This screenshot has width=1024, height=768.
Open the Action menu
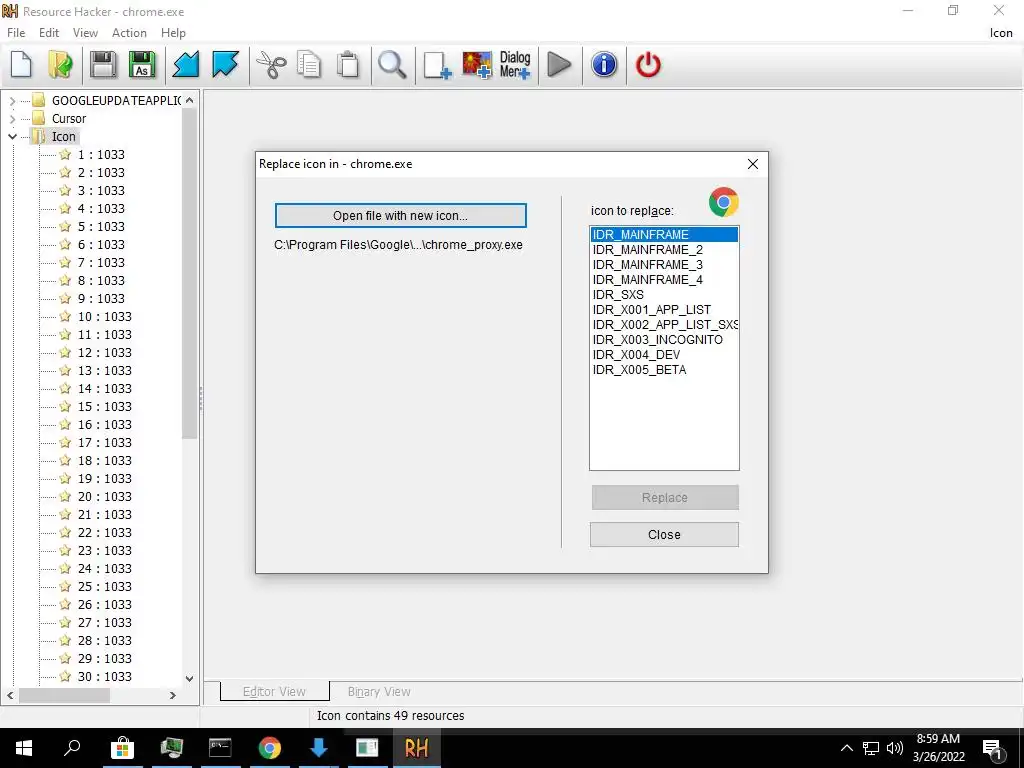(129, 33)
